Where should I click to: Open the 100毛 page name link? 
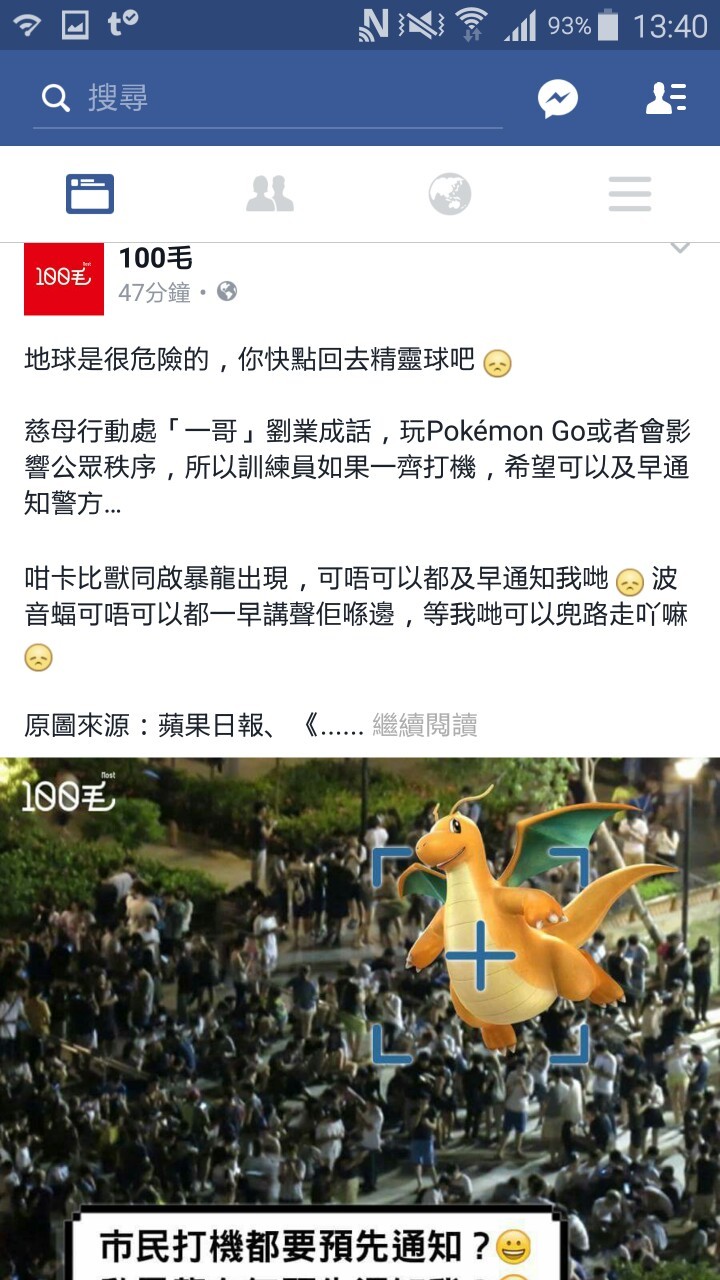pos(155,258)
